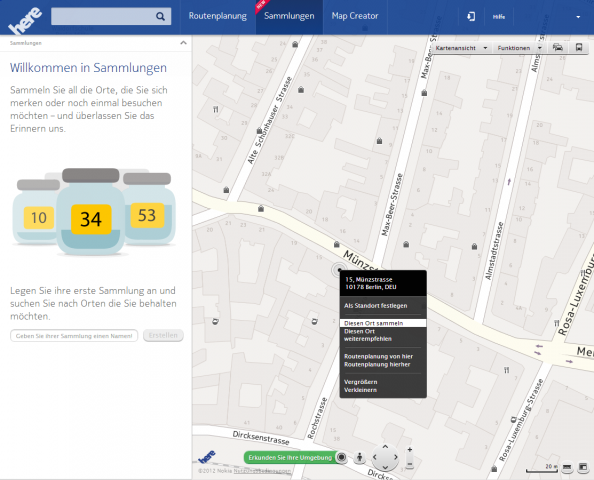The image size is (594, 480).
Task: Click the 15, Münzstrasse address header
Action: tap(383, 283)
